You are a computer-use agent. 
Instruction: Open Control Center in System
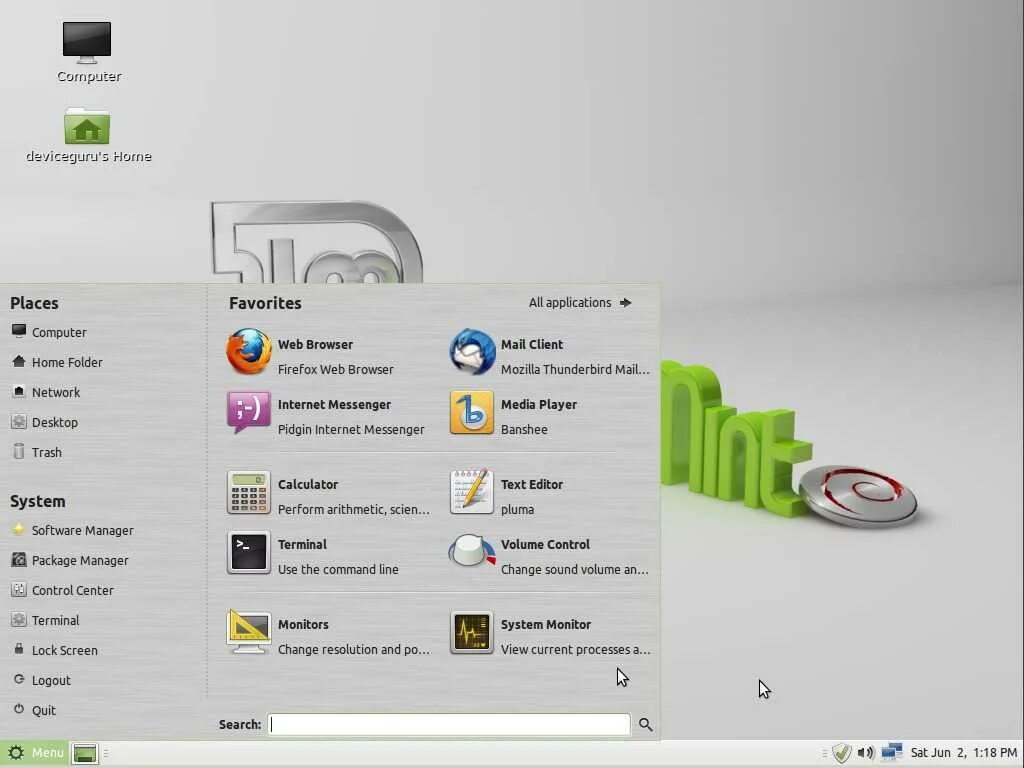pyautogui.click(x=72, y=590)
